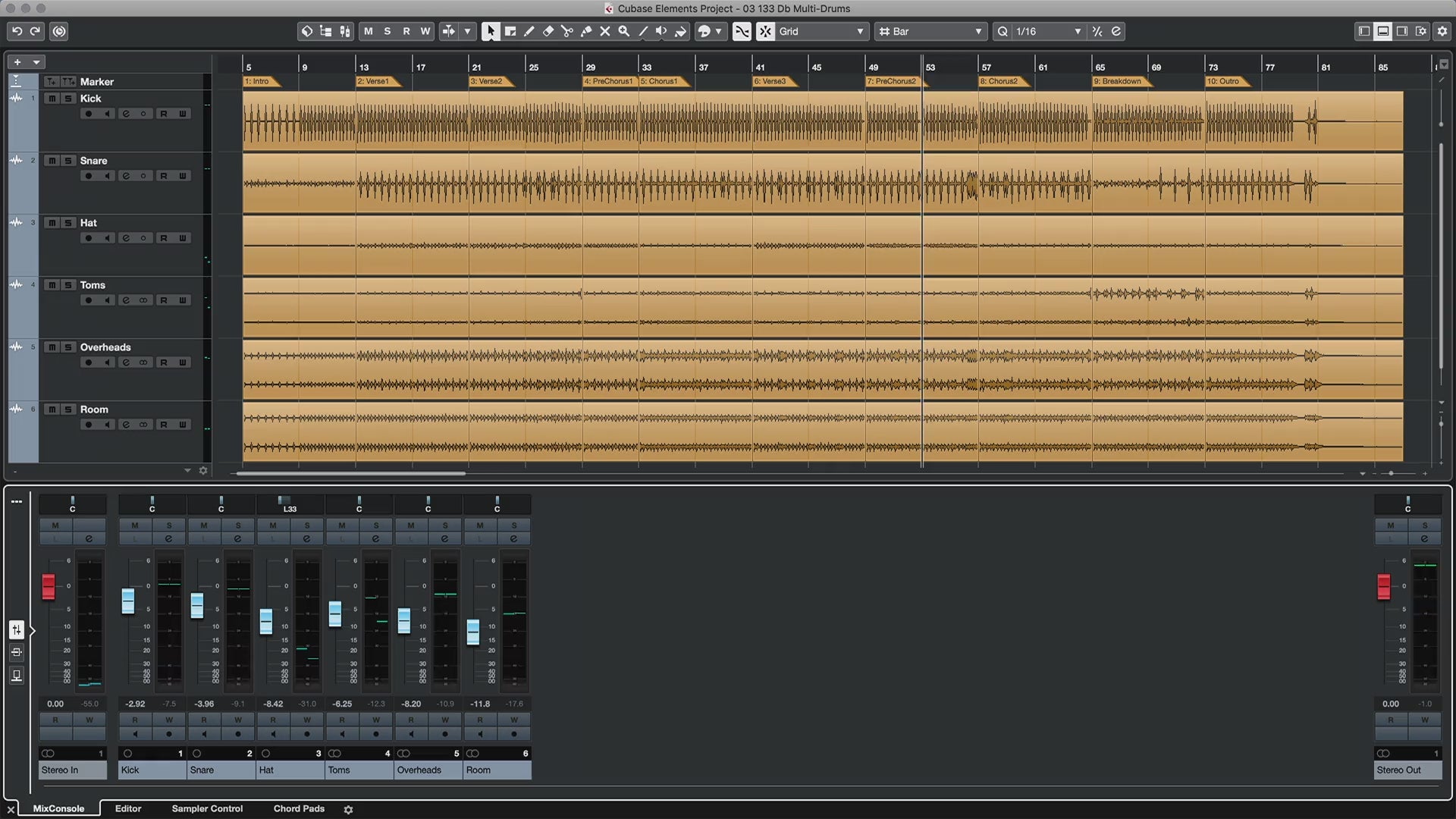Screen dimensions: 1456x819
Task: Pick the Range Selection tool
Action: [x=510, y=31]
